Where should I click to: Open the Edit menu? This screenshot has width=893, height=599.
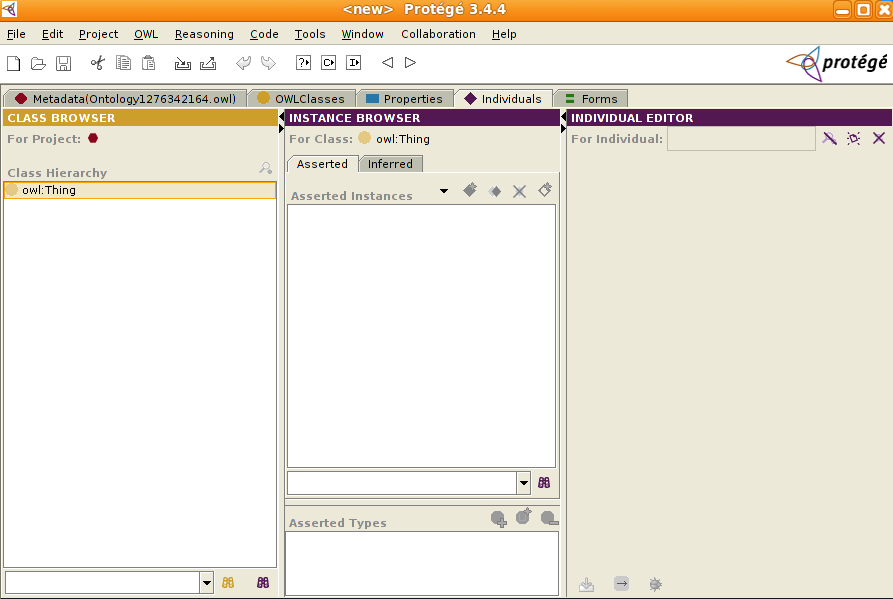tap(52, 34)
